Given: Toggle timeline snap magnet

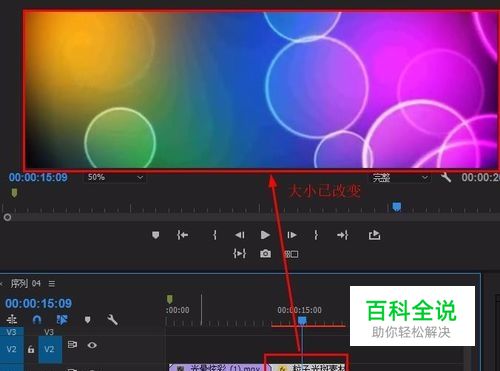Looking at the screenshot, I should tap(37, 320).
